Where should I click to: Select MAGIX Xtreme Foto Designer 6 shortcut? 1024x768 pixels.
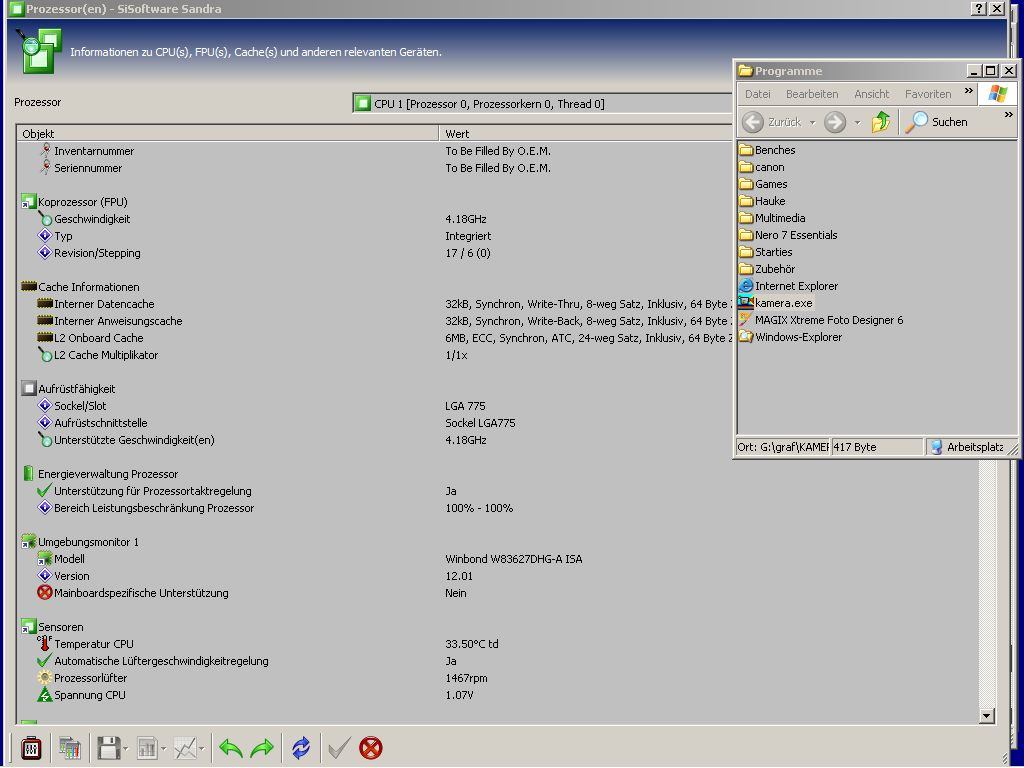pyautogui.click(x=822, y=319)
